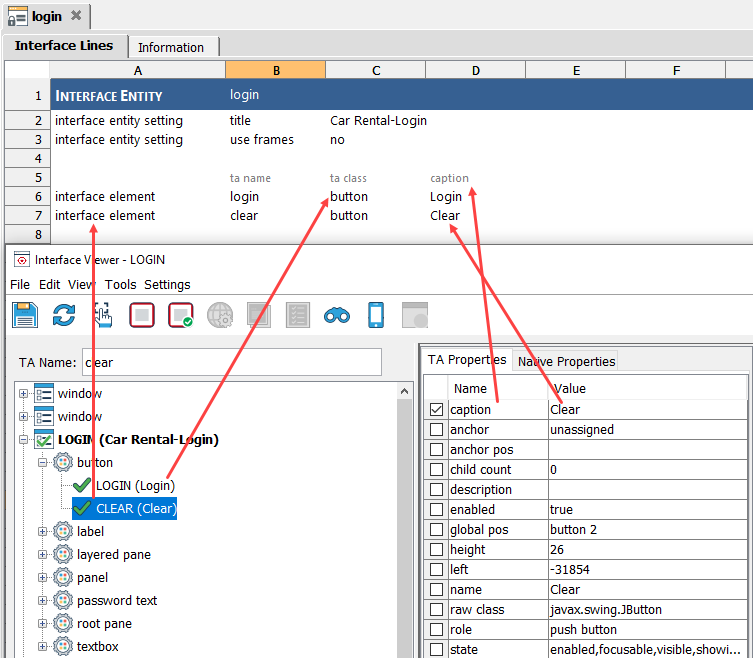Expand the second window tree node
753x658 pixels.
pos(23,416)
